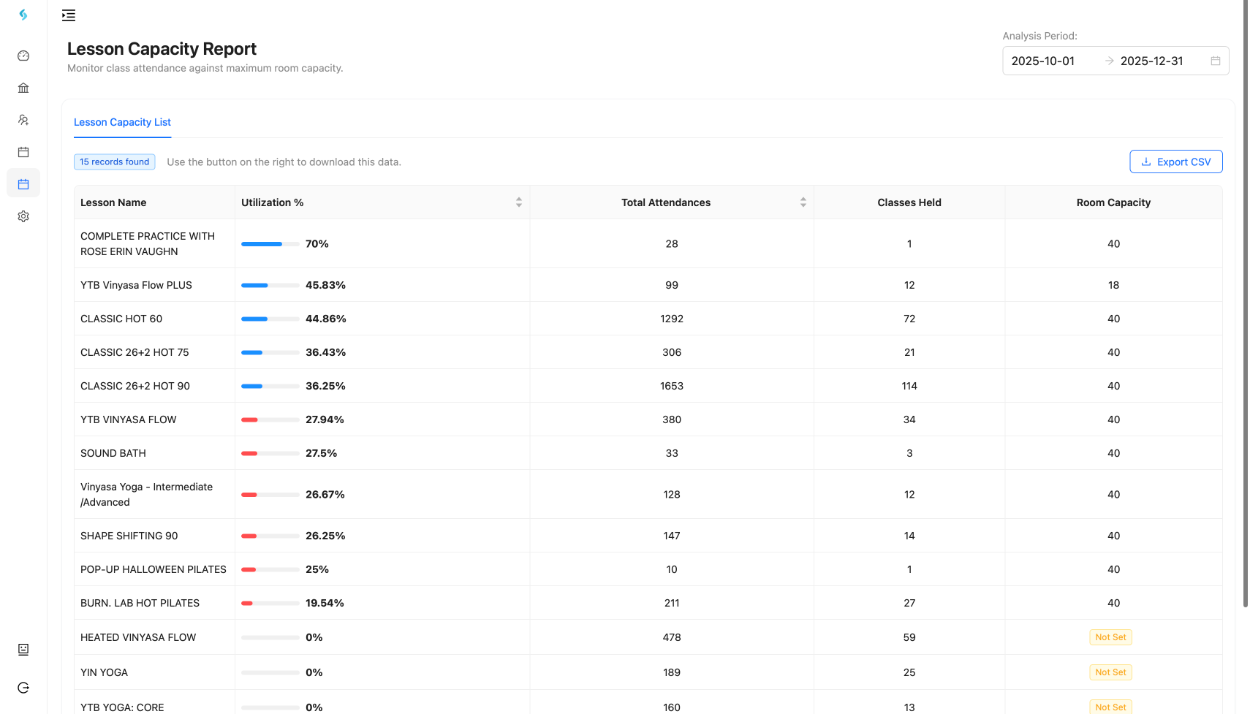Export the data with Export CSV button
This screenshot has width=1250, height=714.
(x=1176, y=162)
